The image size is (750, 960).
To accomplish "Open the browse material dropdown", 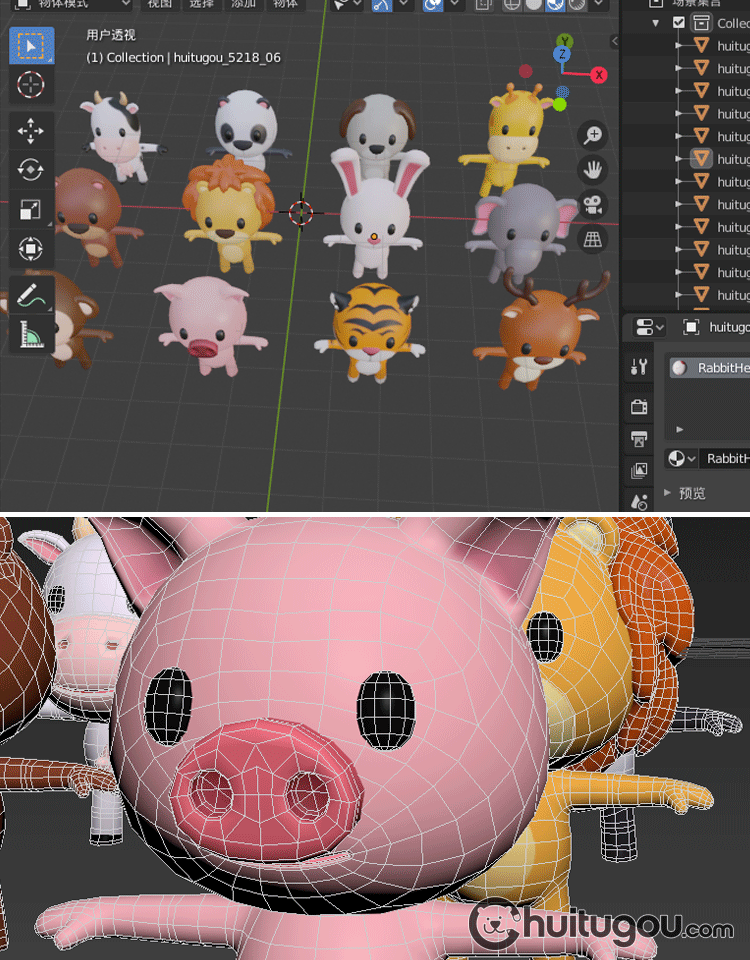I will coord(681,458).
